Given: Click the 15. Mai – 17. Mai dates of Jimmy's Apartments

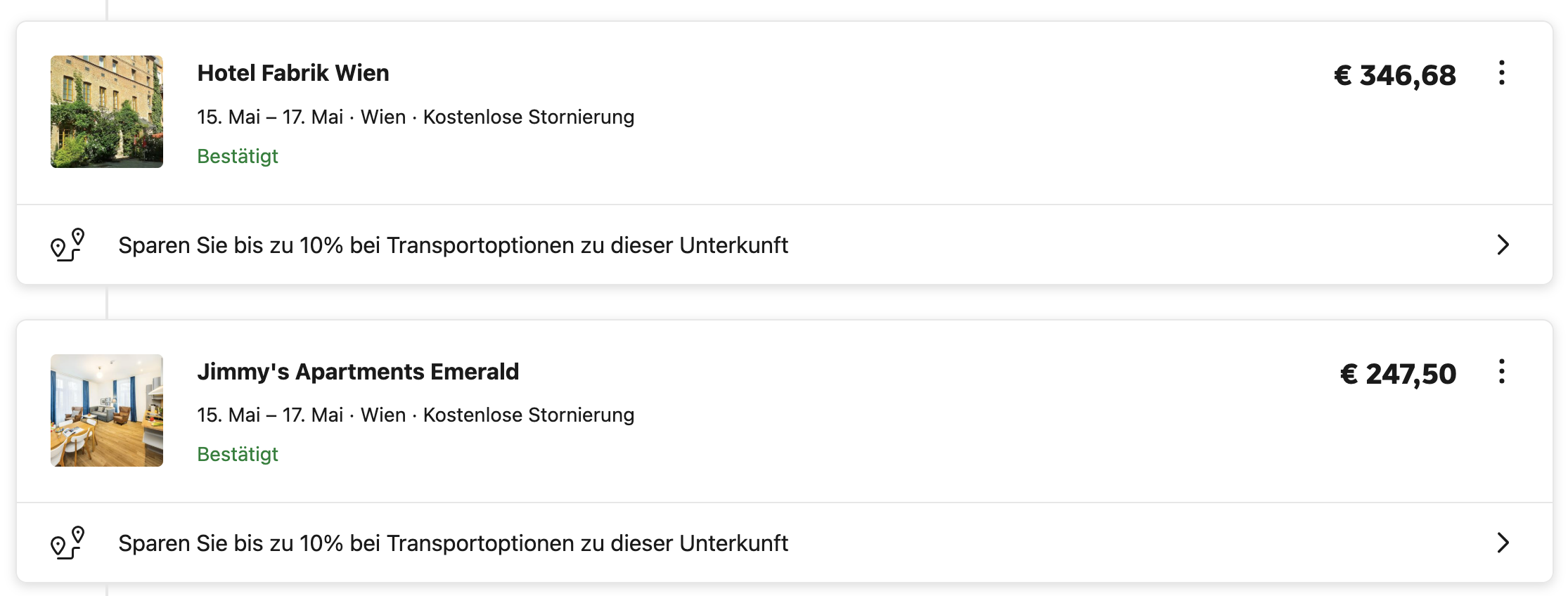Looking at the screenshot, I should coord(270,415).
